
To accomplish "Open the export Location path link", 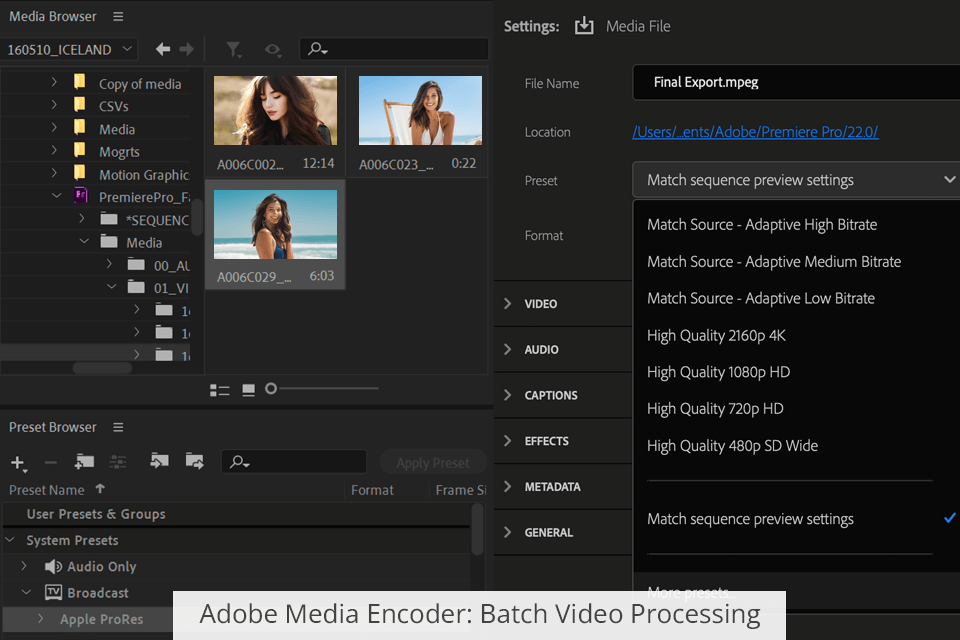I will click(756, 132).
